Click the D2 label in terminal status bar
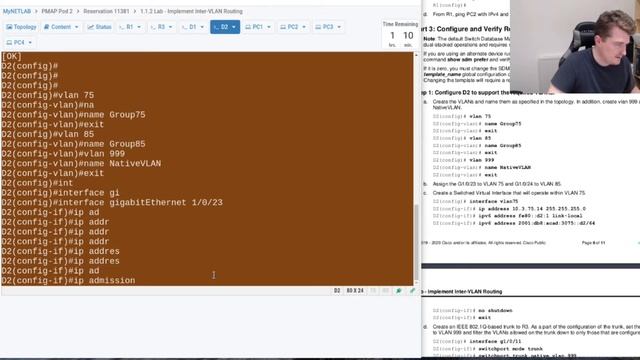The width and height of the screenshot is (640, 360). (x=337, y=291)
